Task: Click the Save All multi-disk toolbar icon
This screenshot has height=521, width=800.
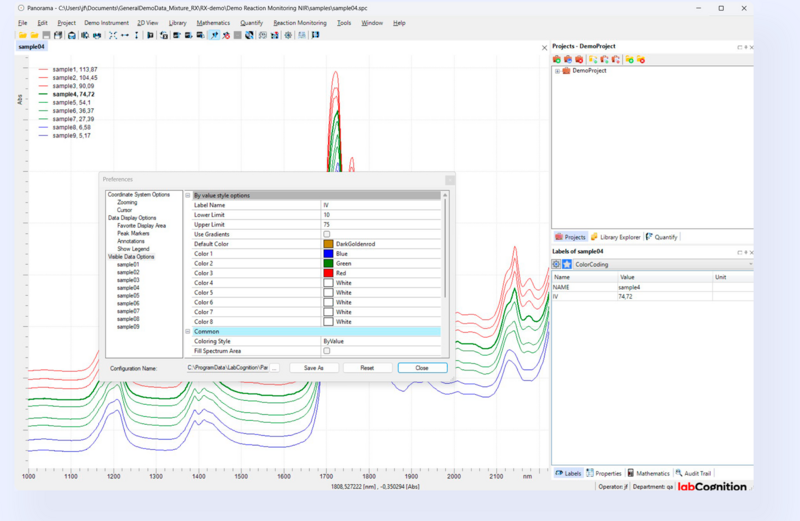Action: pos(58,35)
